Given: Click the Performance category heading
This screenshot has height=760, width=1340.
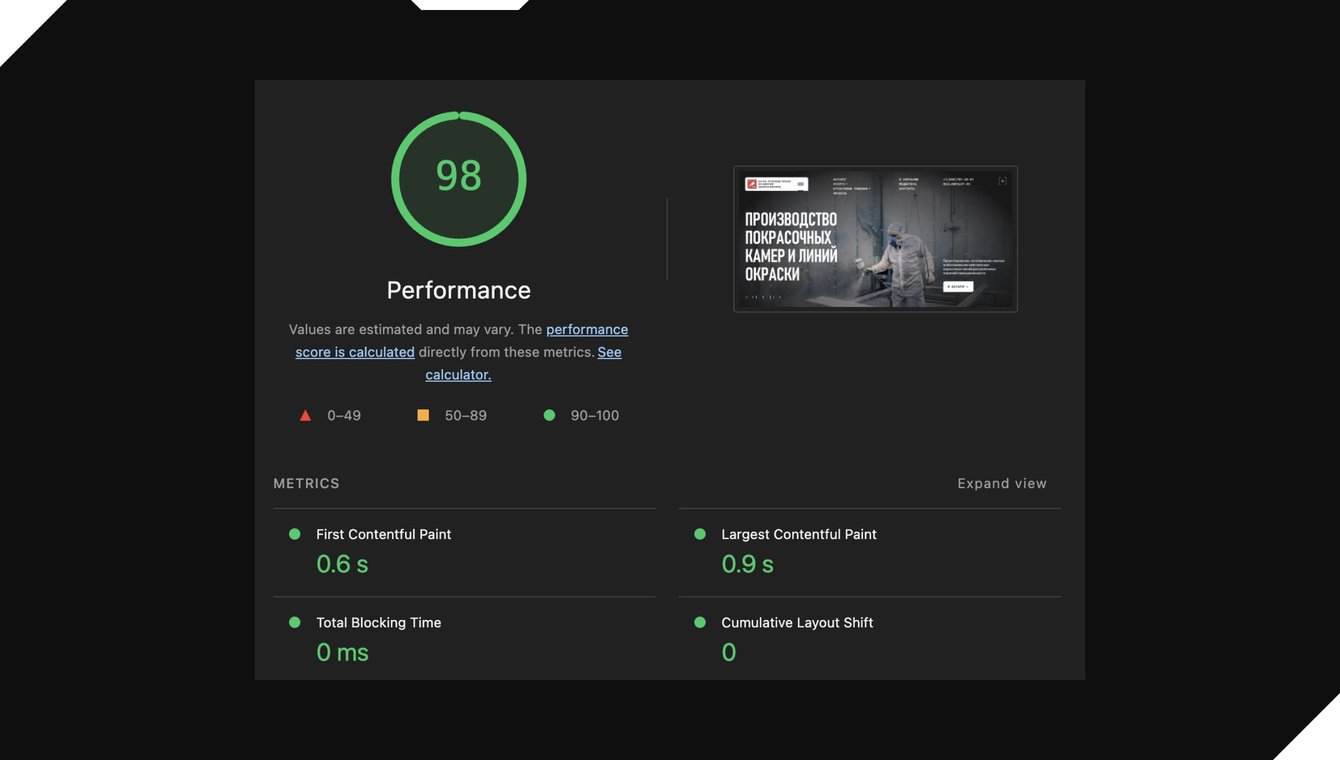Looking at the screenshot, I should tap(459, 290).
